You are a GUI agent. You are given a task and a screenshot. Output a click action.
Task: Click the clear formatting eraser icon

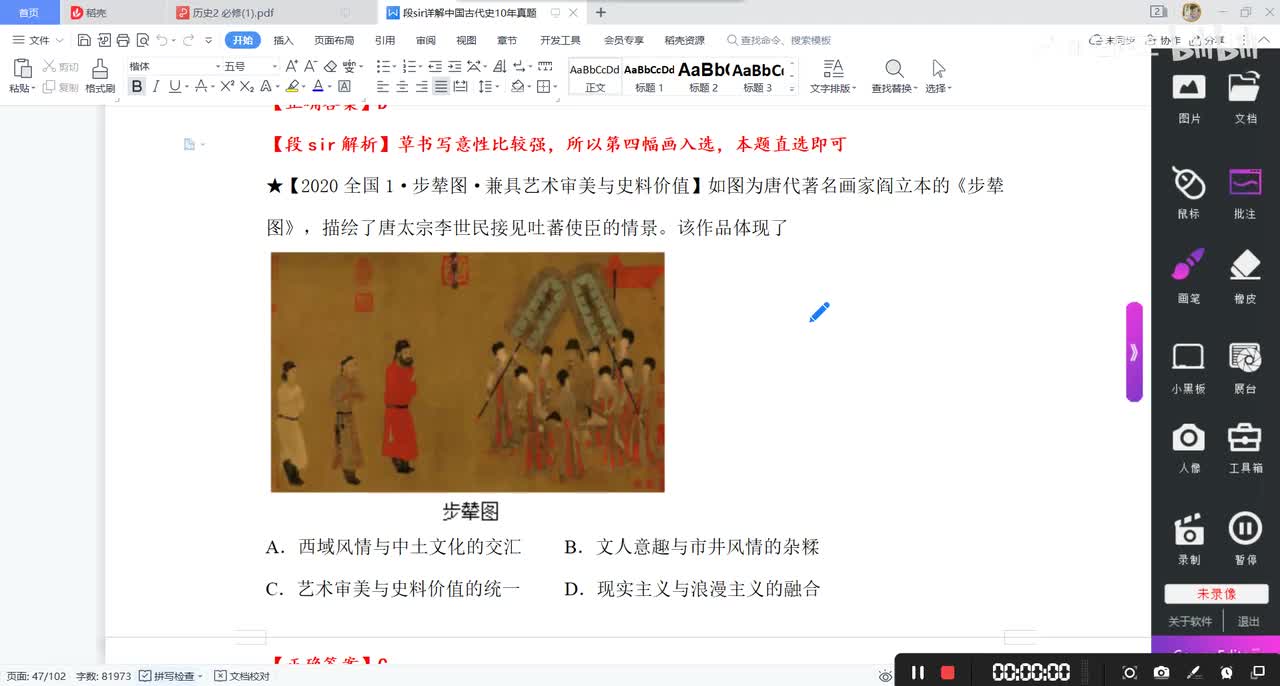[330, 66]
